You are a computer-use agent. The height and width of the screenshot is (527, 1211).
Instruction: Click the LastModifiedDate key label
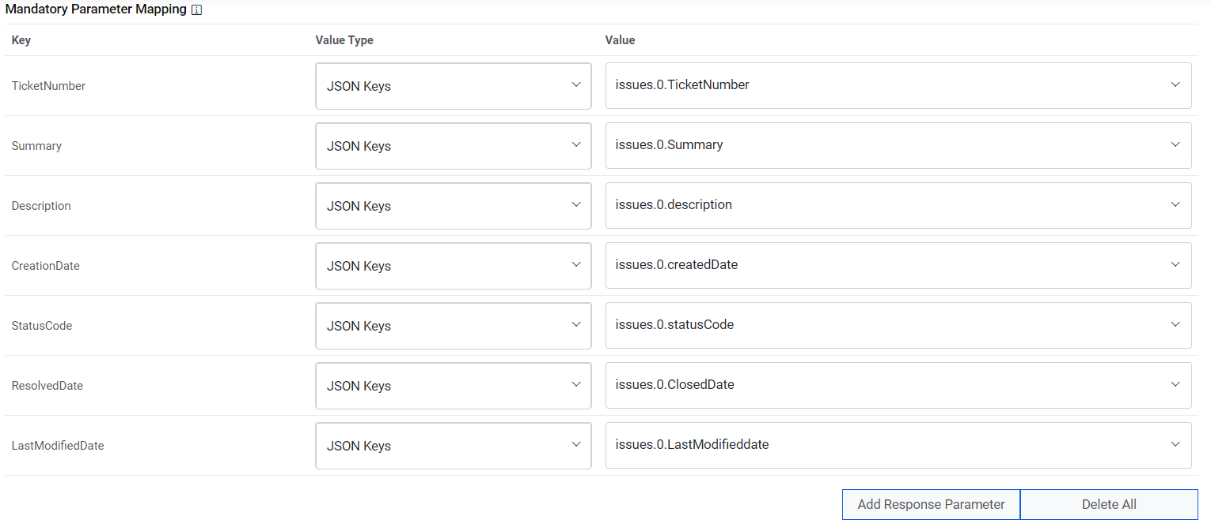click(x=57, y=446)
